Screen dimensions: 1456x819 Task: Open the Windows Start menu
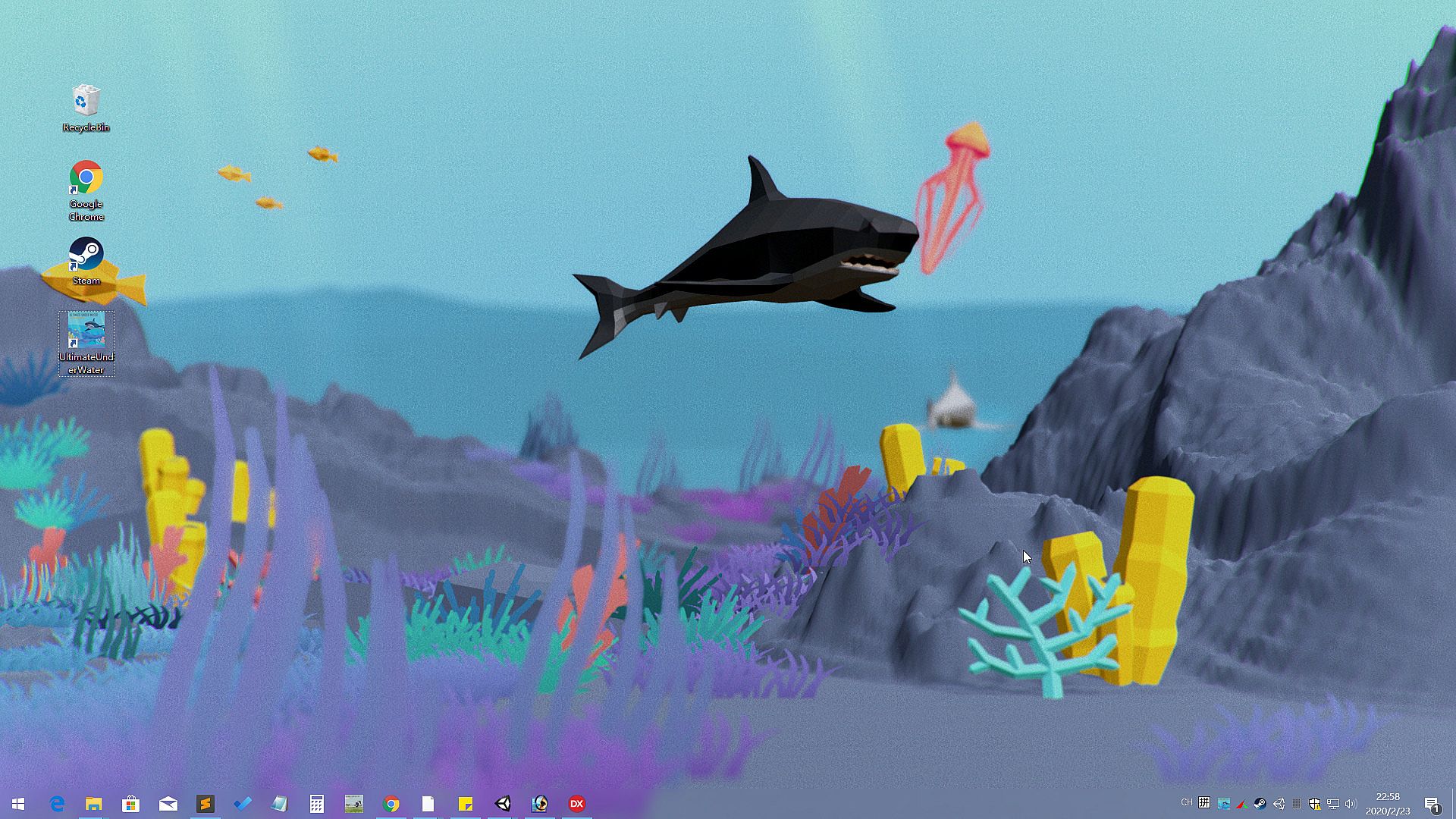(x=18, y=804)
